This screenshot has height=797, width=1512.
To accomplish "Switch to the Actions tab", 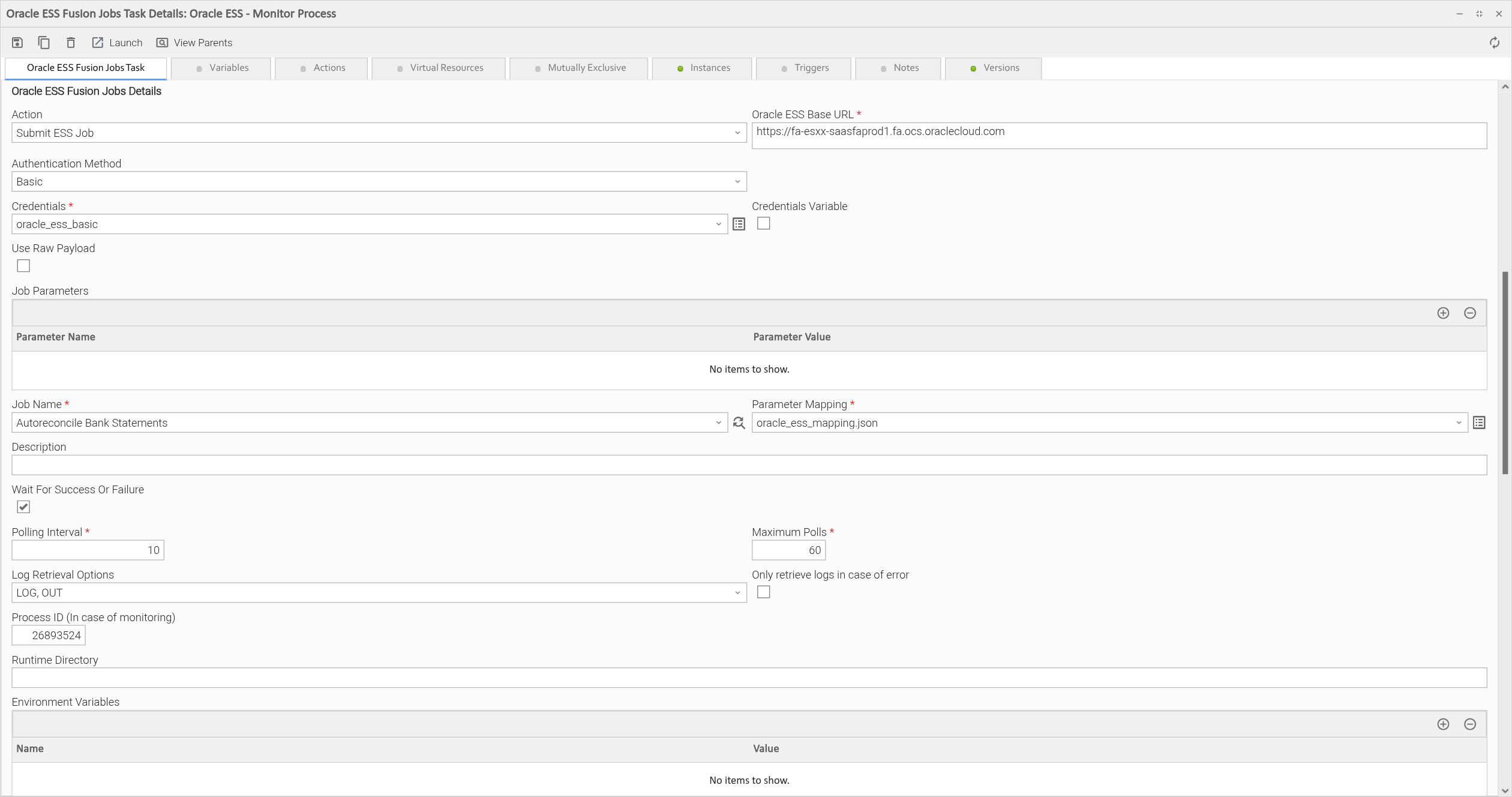I will [x=322, y=68].
